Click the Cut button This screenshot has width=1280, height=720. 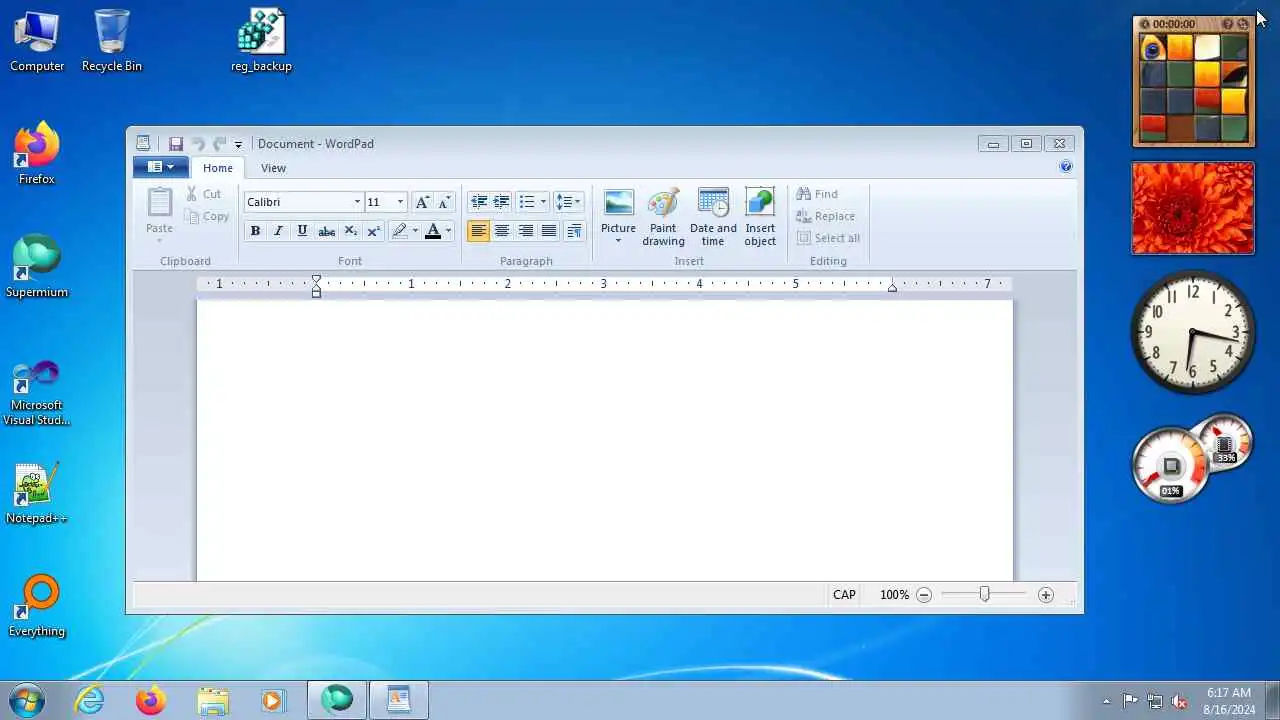click(x=203, y=194)
